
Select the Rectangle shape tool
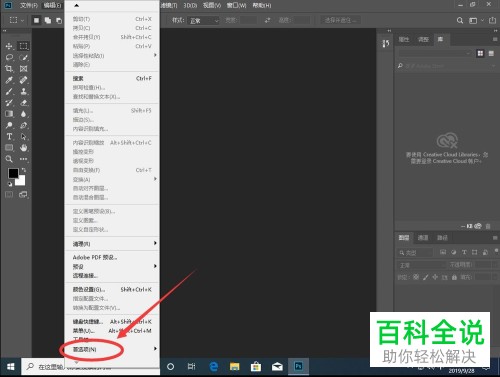(9, 148)
